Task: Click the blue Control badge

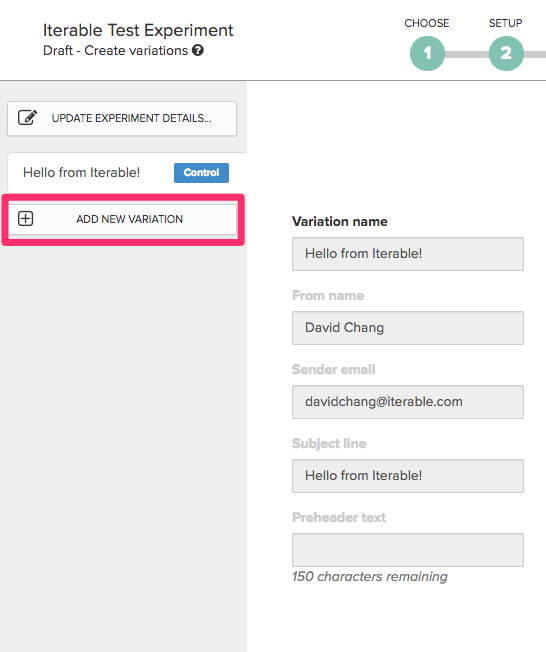Action: coord(201,173)
